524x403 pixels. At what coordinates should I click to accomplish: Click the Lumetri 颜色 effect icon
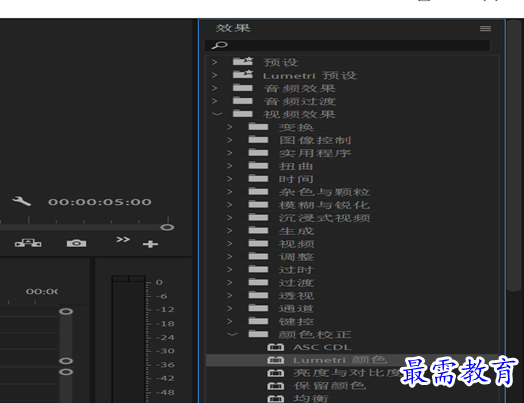coord(275,360)
